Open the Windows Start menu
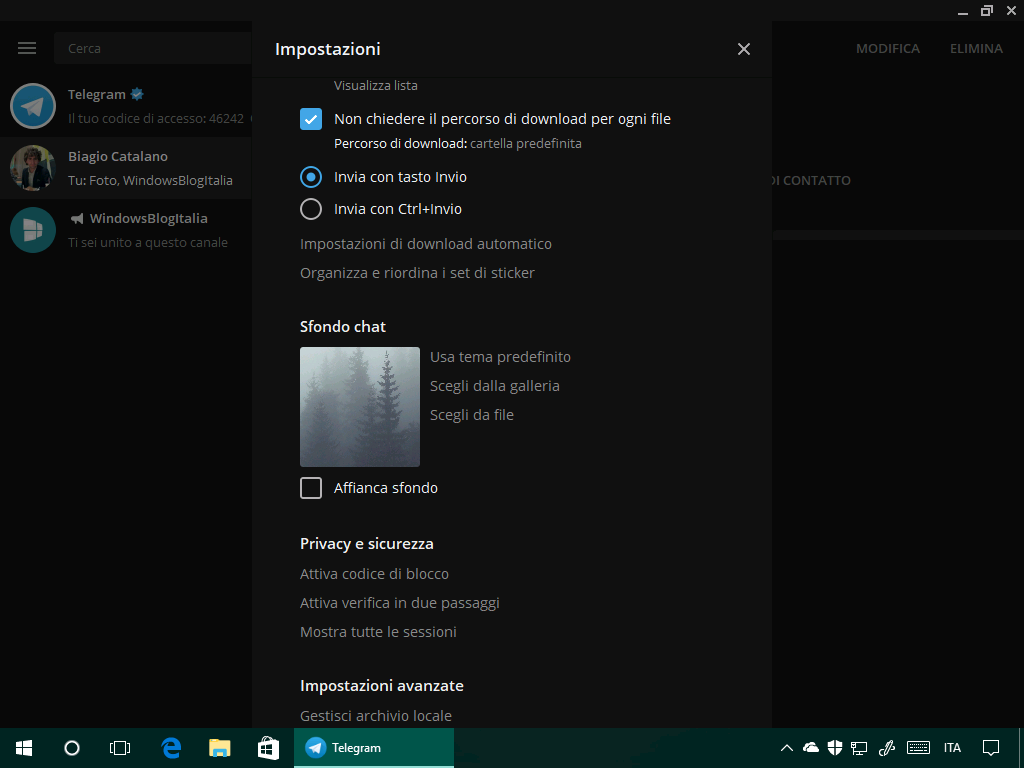 pos(24,748)
